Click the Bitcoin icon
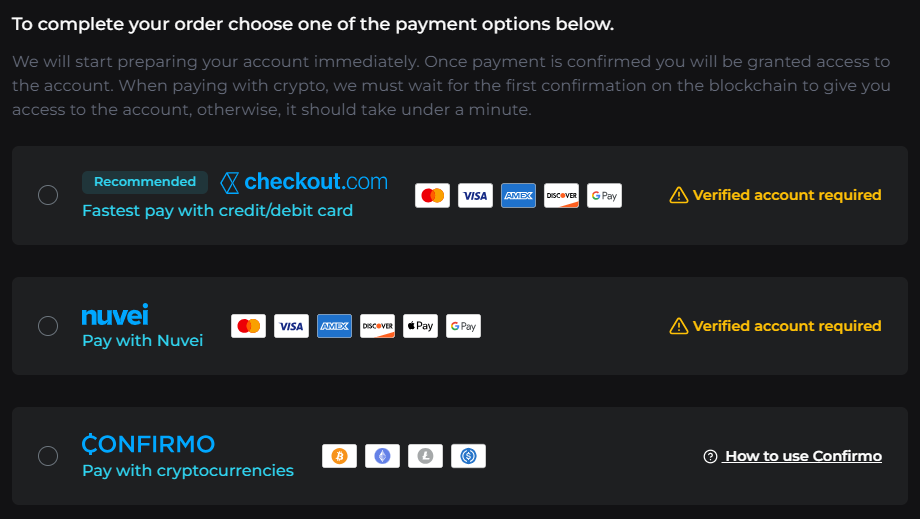 click(339, 456)
